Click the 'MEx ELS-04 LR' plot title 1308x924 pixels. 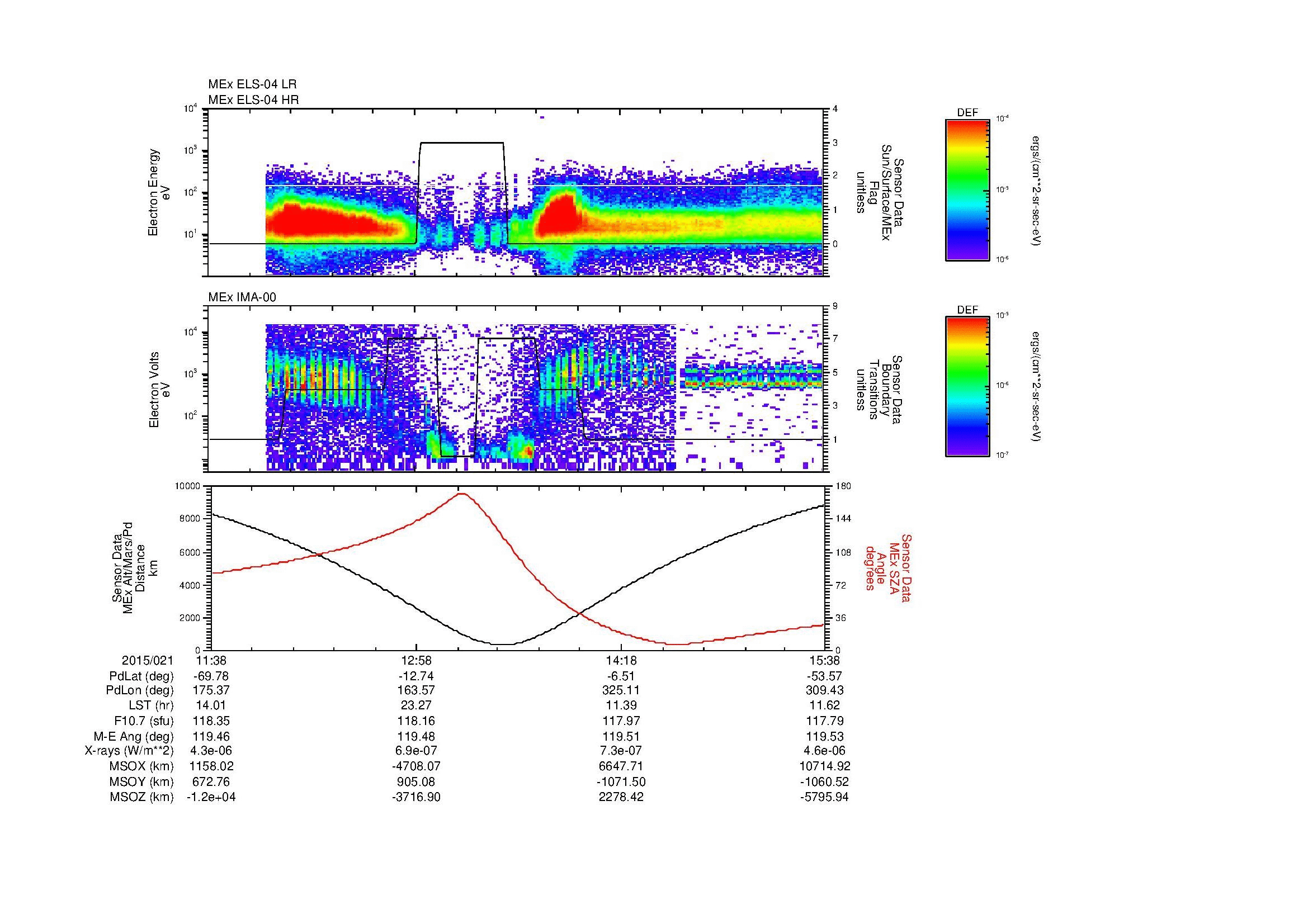point(252,84)
